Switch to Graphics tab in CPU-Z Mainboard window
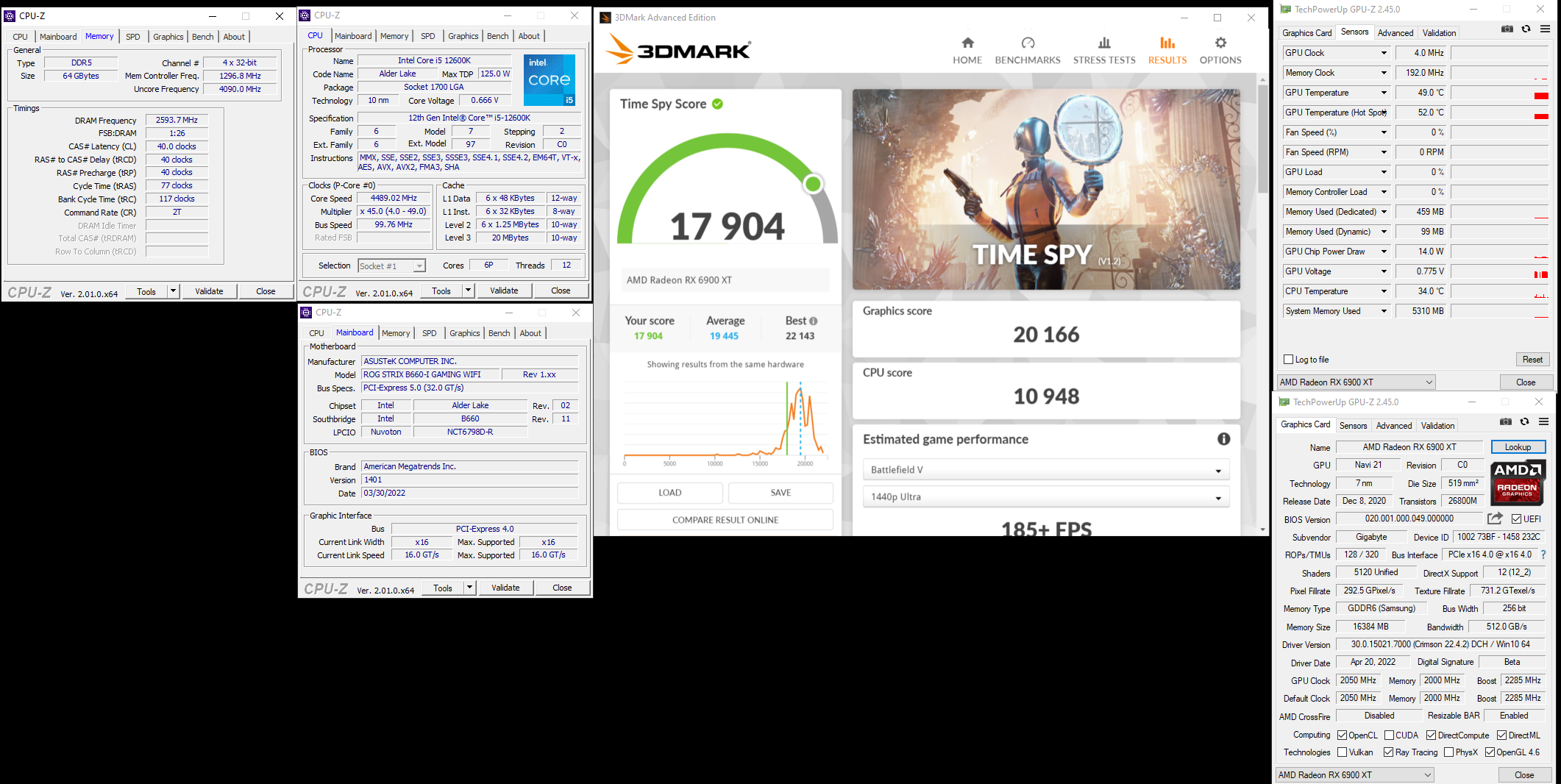The height and width of the screenshot is (784, 1561). tap(465, 333)
